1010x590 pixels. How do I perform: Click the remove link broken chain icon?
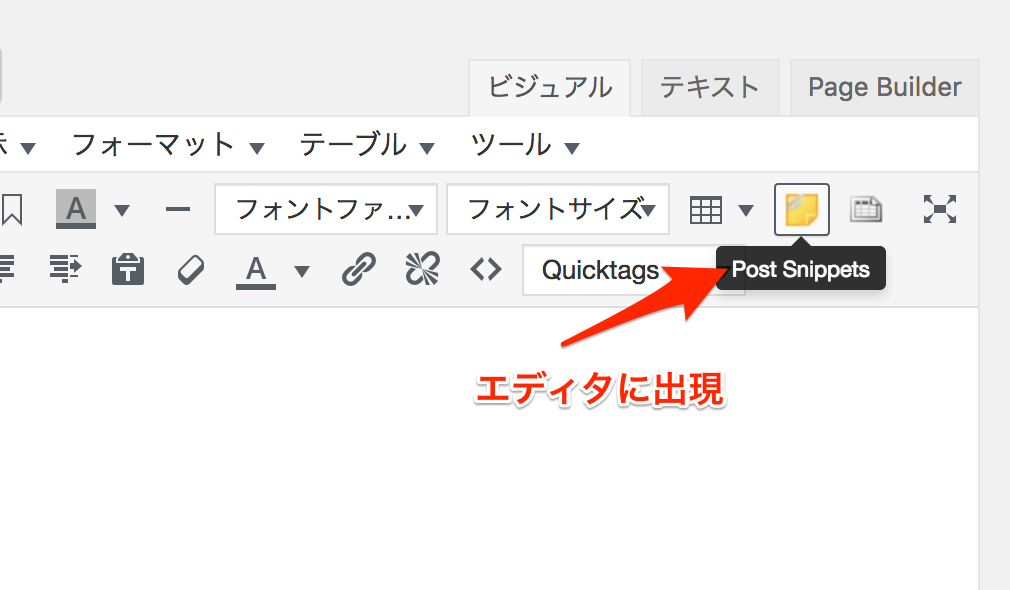423,269
